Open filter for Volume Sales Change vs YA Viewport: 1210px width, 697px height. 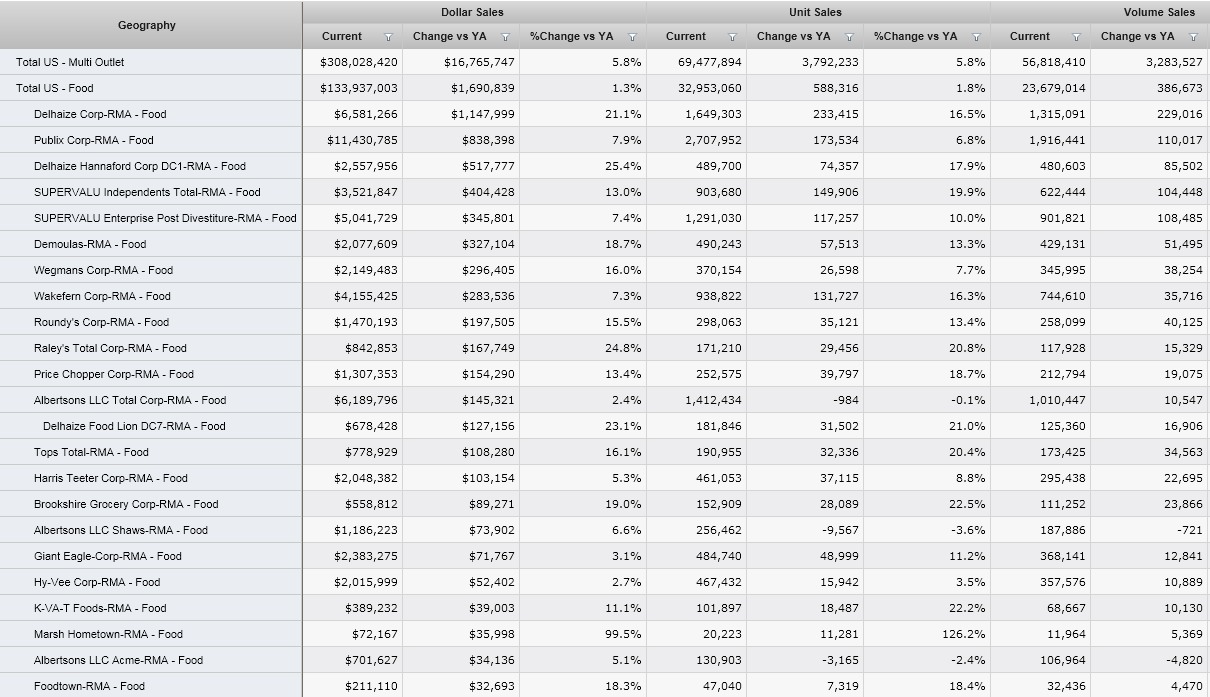click(1193, 37)
